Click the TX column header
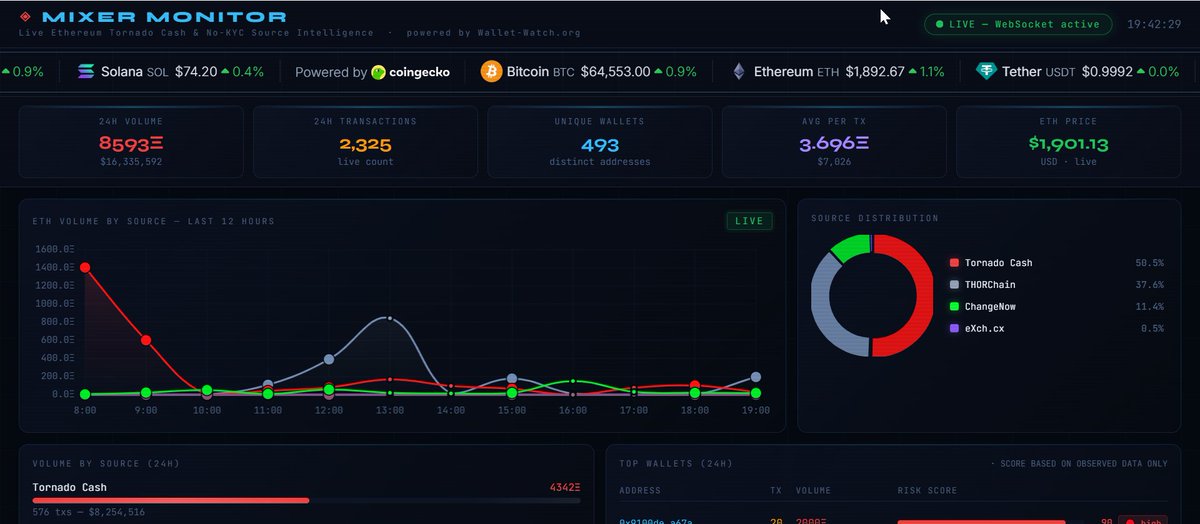Viewport: 1200px width, 524px height. coord(776,491)
